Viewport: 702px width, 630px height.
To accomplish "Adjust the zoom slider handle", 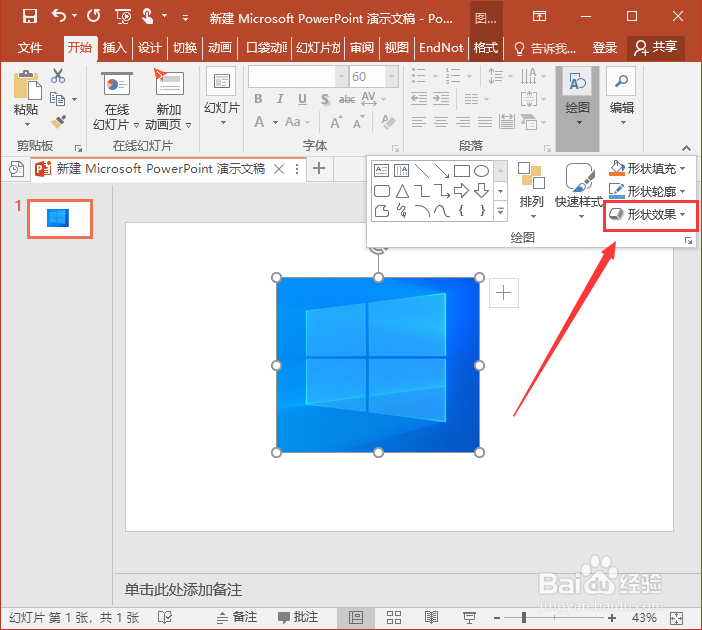I will [523, 618].
